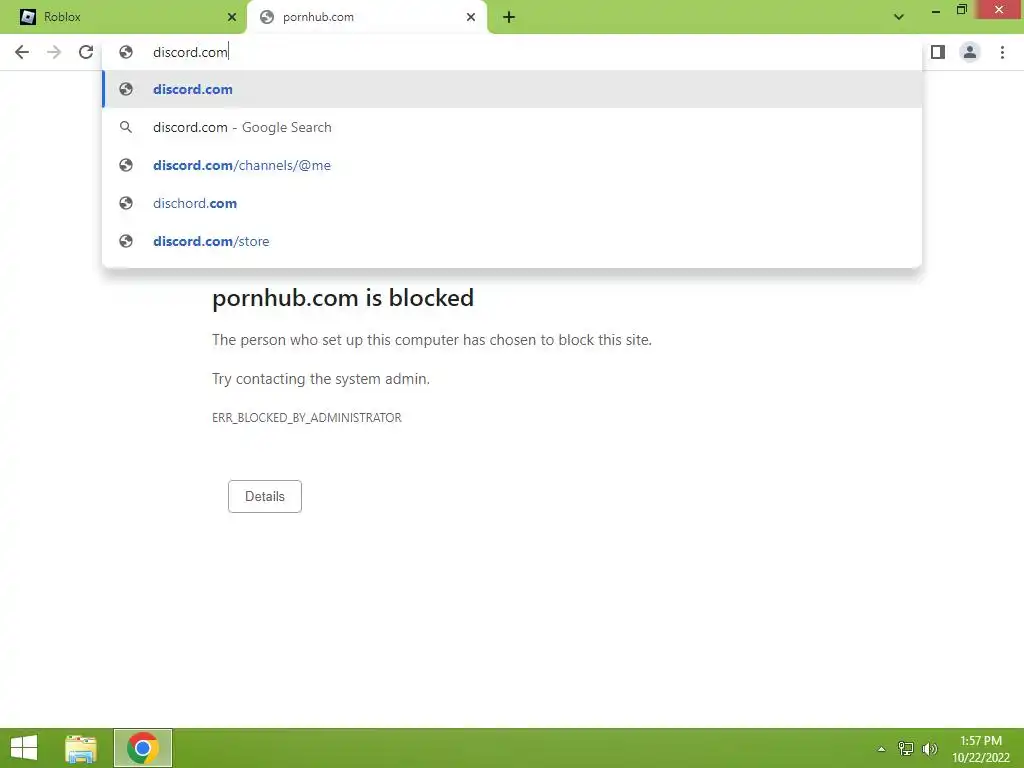Select the discord.com Google Search suggestion
The height and width of the screenshot is (768, 1024).
(512, 127)
